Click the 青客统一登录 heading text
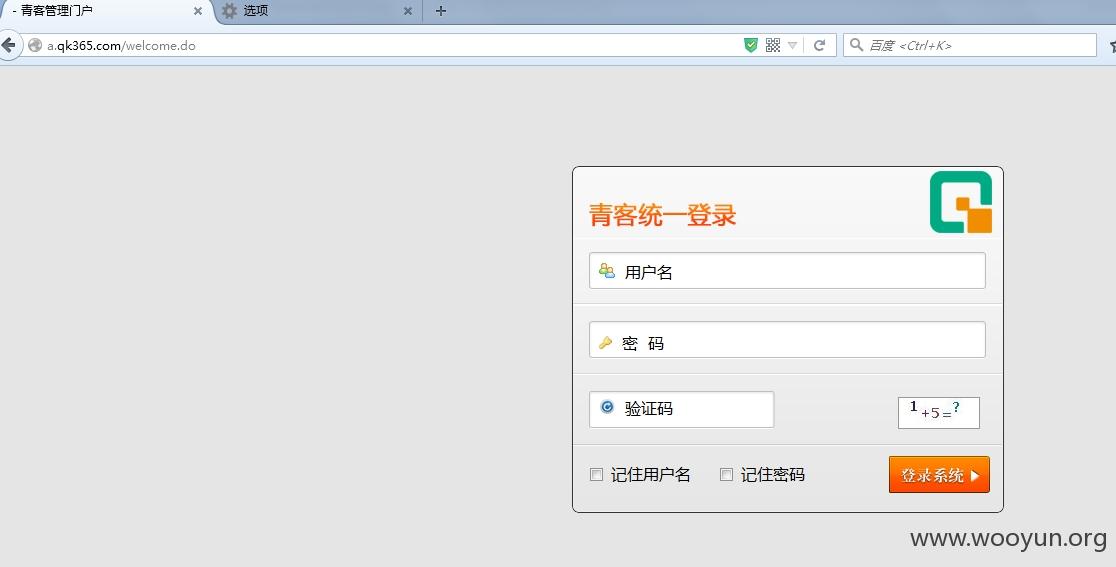This screenshot has height=567, width=1116. tap(663, 215)
